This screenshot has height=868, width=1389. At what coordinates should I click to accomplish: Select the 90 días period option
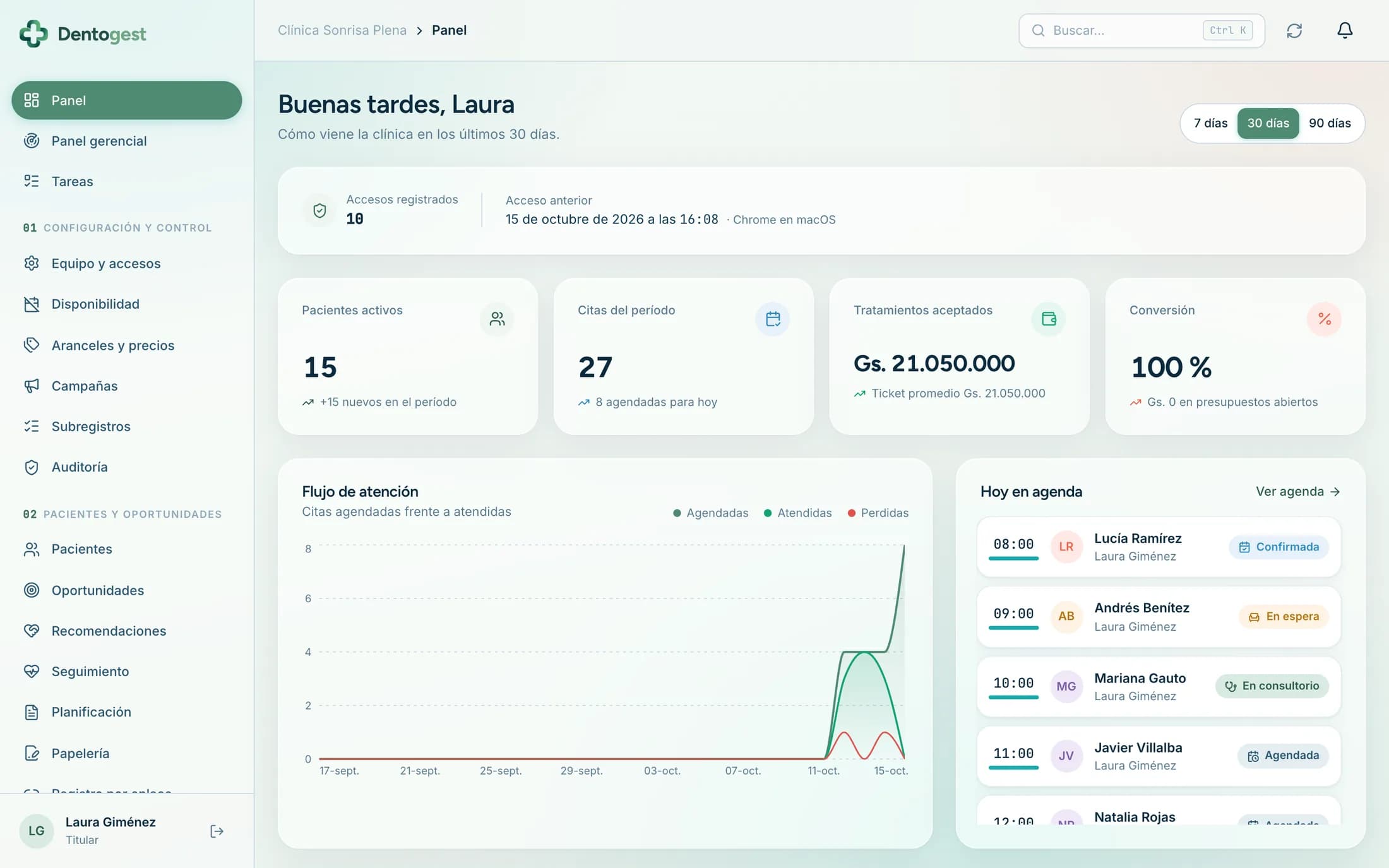point(1330,123)
